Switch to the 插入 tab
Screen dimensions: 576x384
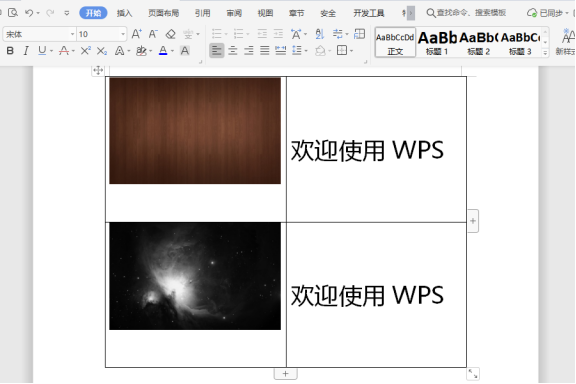click(124, 14)
